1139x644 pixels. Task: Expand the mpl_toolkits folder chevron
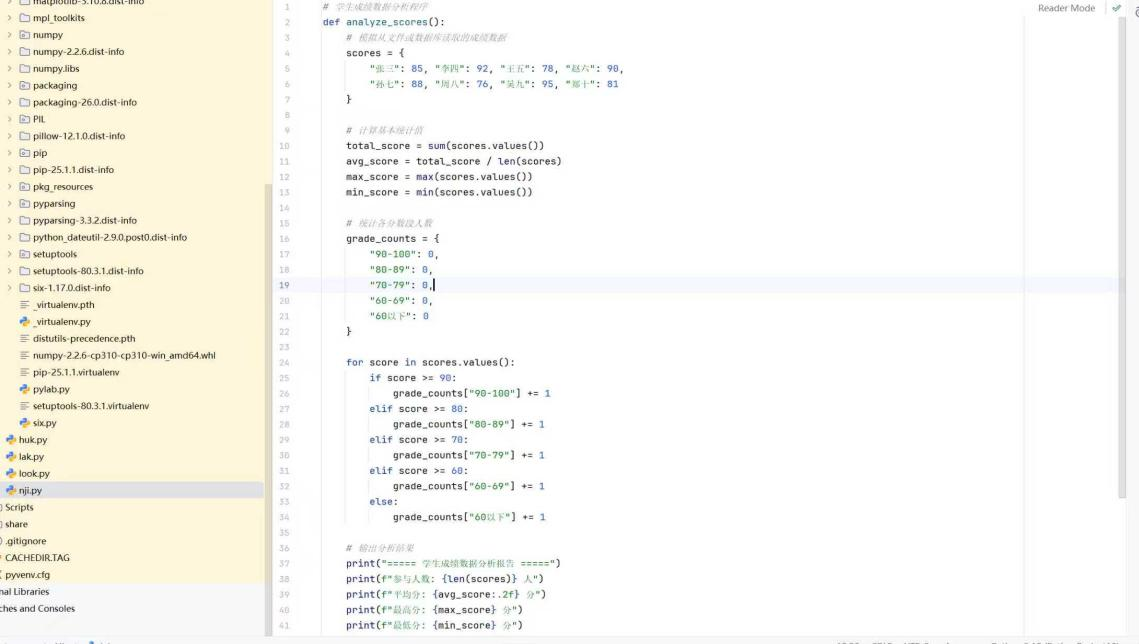click(x=10, y=18)
